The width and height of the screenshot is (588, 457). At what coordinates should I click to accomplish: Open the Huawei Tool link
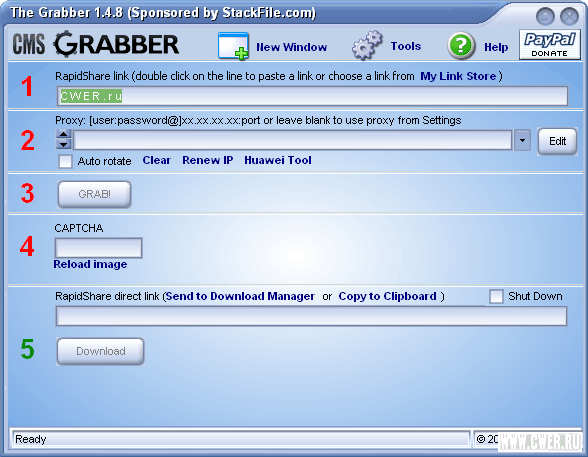pos(278,160)
